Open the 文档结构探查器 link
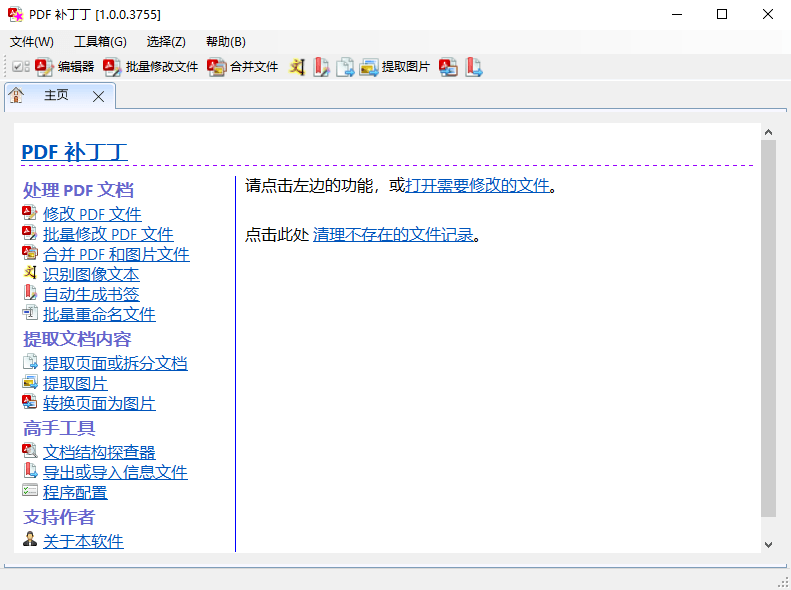 click(99, 452)
